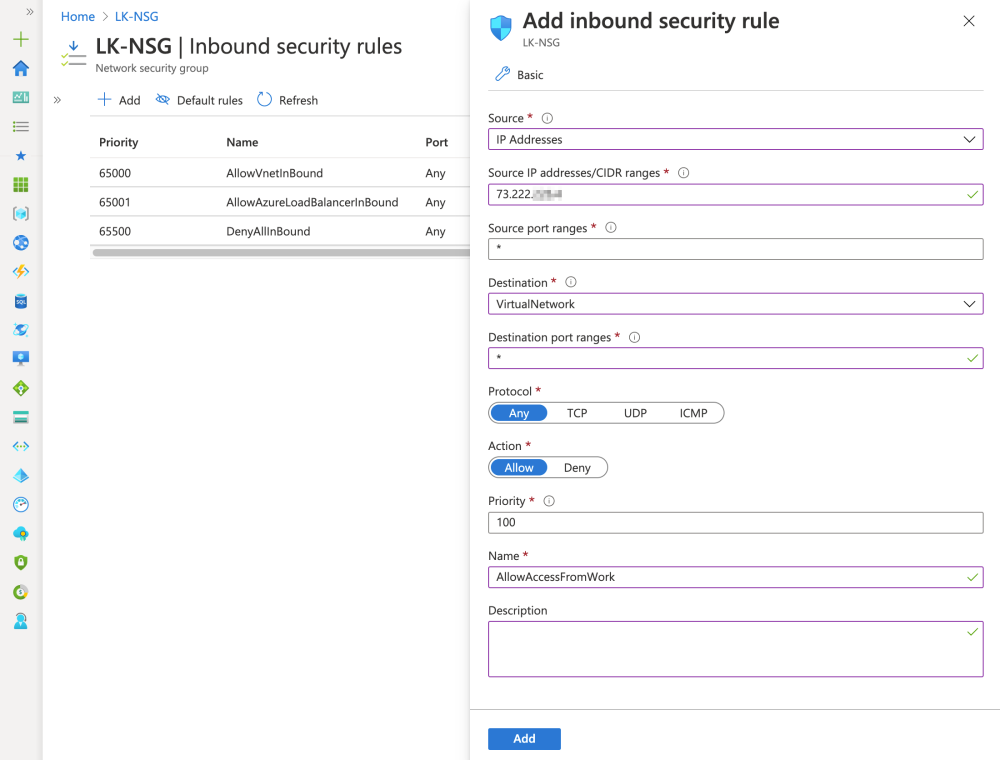This screenshot has height=760, width=1000.
Task: Click the Home icon in the sidebar
Action: pos(21,68)
